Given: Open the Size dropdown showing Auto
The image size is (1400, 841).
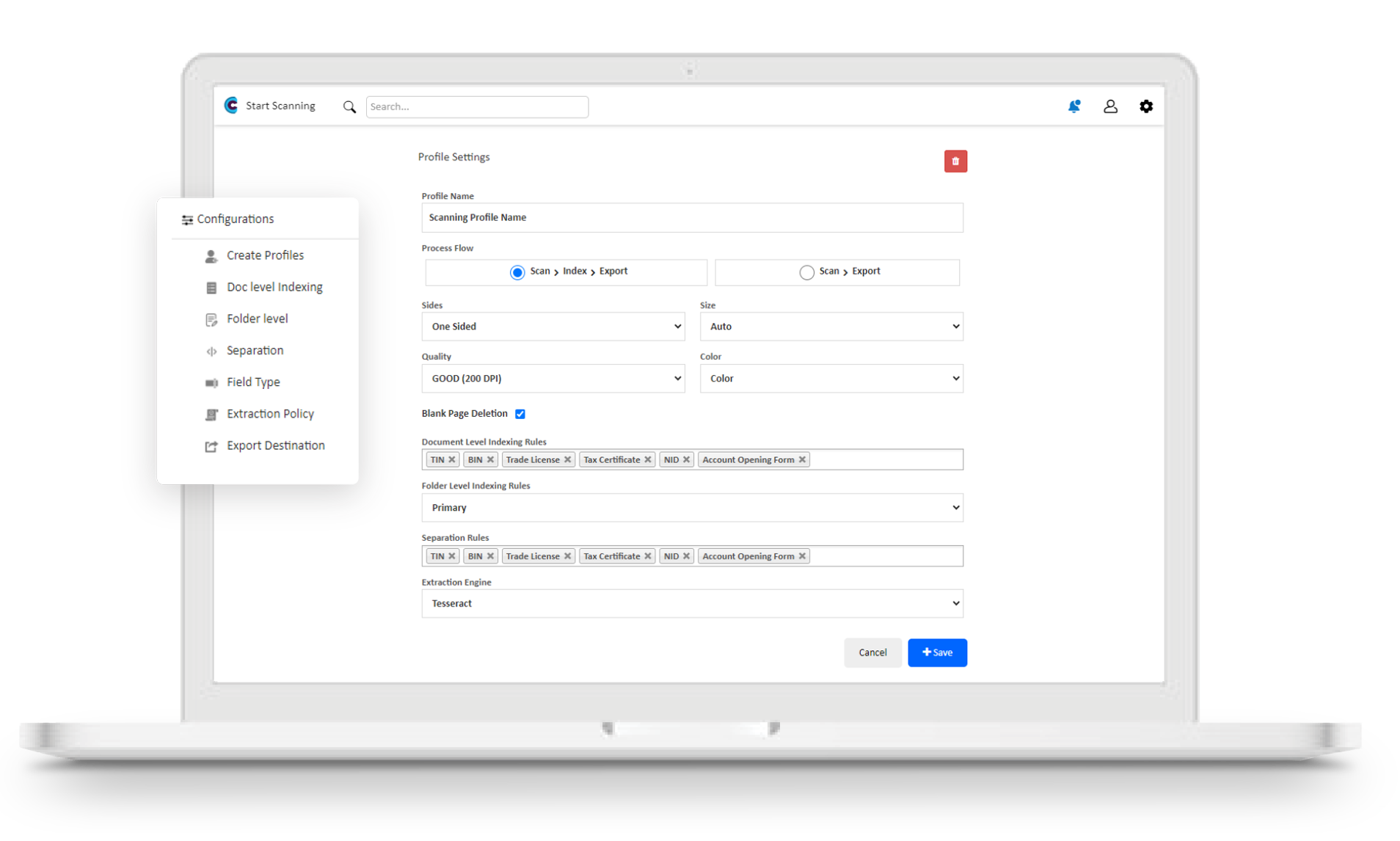Looking at the screenshot, I should click(831, 327).
